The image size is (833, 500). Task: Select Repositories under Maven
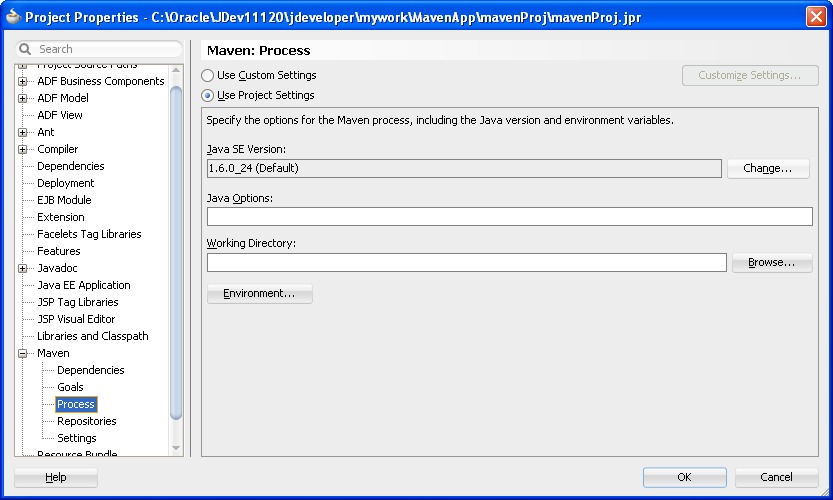coord(87,421)
